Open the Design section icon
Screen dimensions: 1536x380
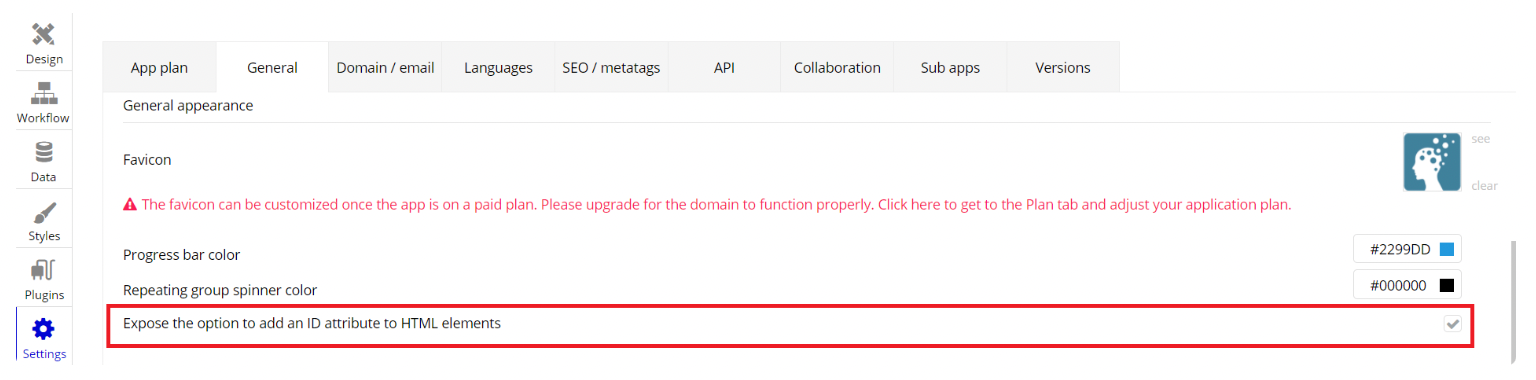coord(44,34)
